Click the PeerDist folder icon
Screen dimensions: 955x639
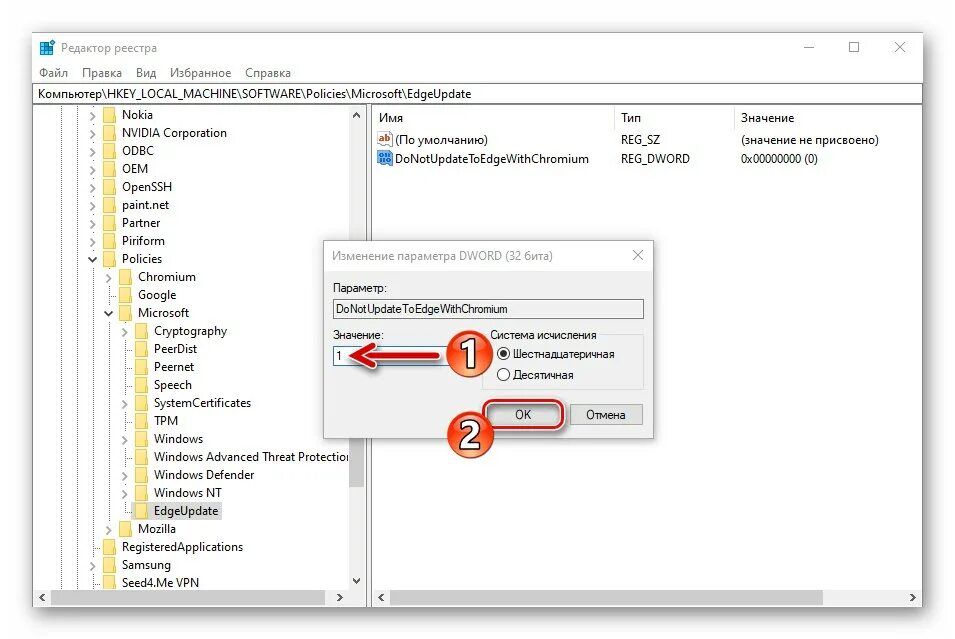(x=141, y=348)
